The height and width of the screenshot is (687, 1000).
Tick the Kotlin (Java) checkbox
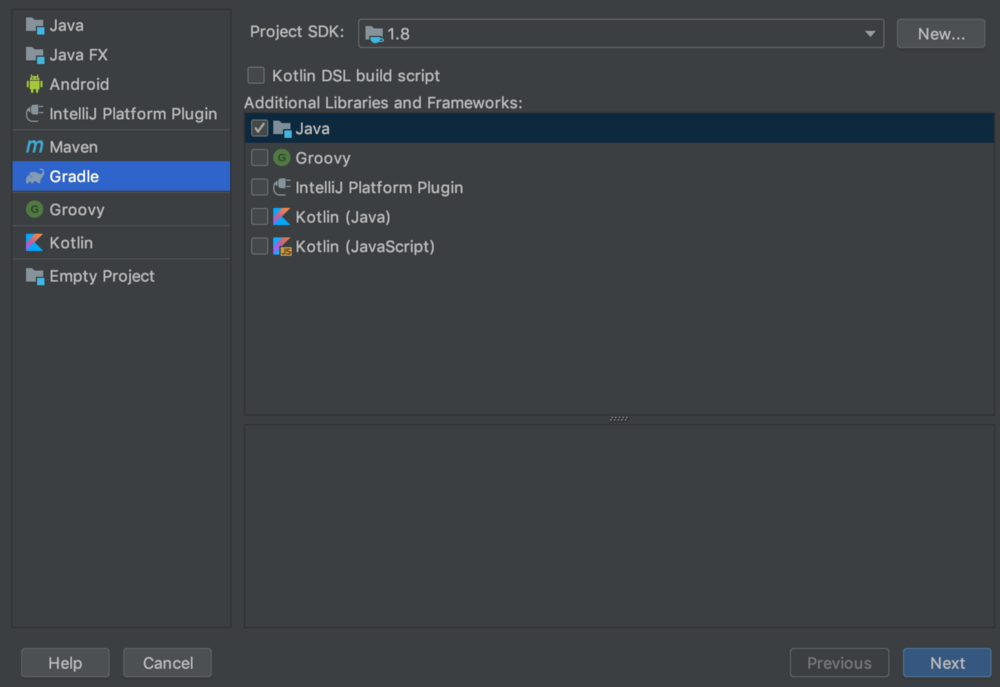[x=260, y=217]
